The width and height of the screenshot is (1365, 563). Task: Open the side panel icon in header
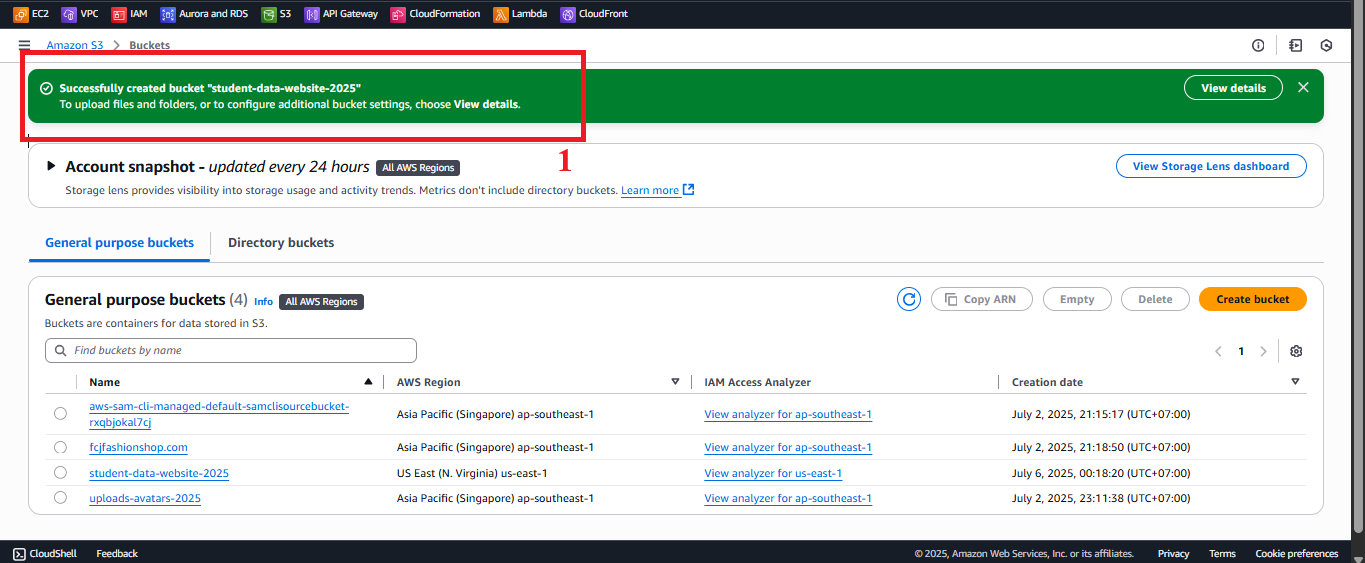pos(1296,45)
